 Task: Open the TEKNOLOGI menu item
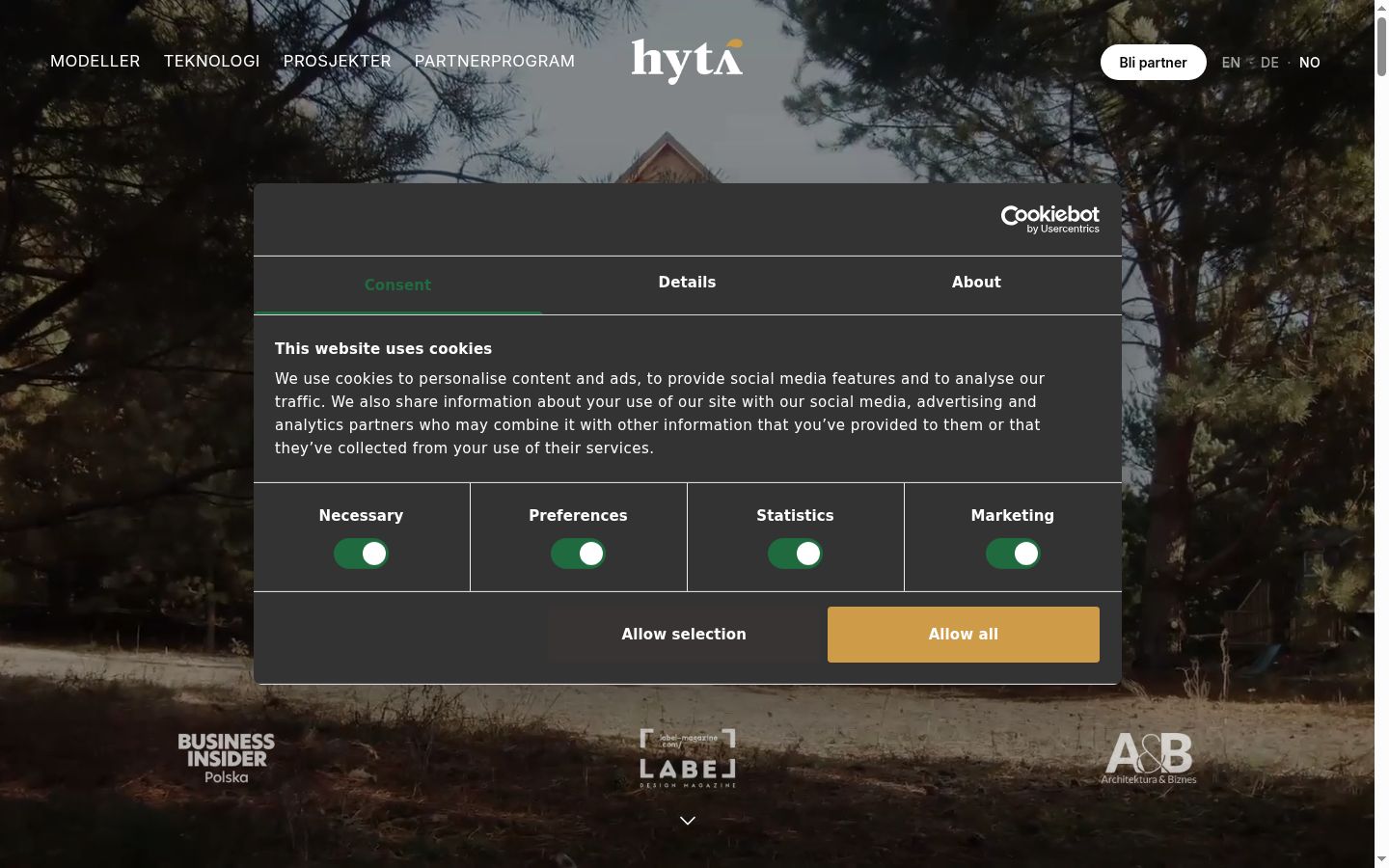212,61
